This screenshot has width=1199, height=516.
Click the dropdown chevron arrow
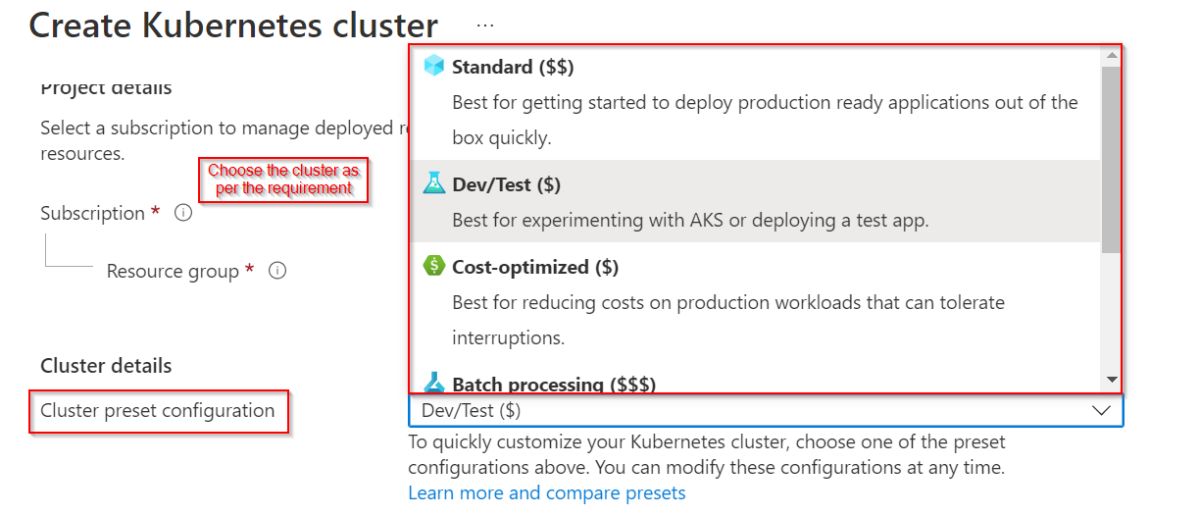tap(1100, 411)
